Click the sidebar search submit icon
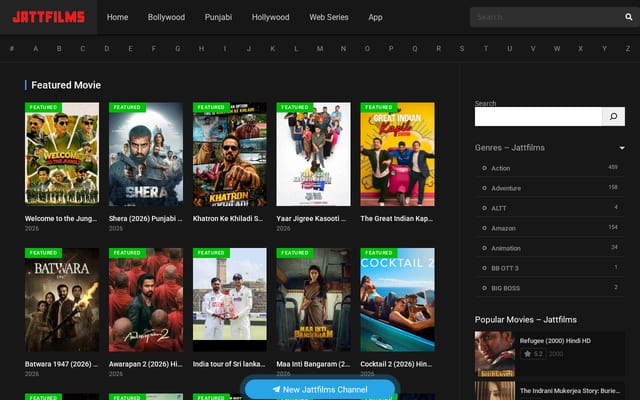 coord(613,116)
